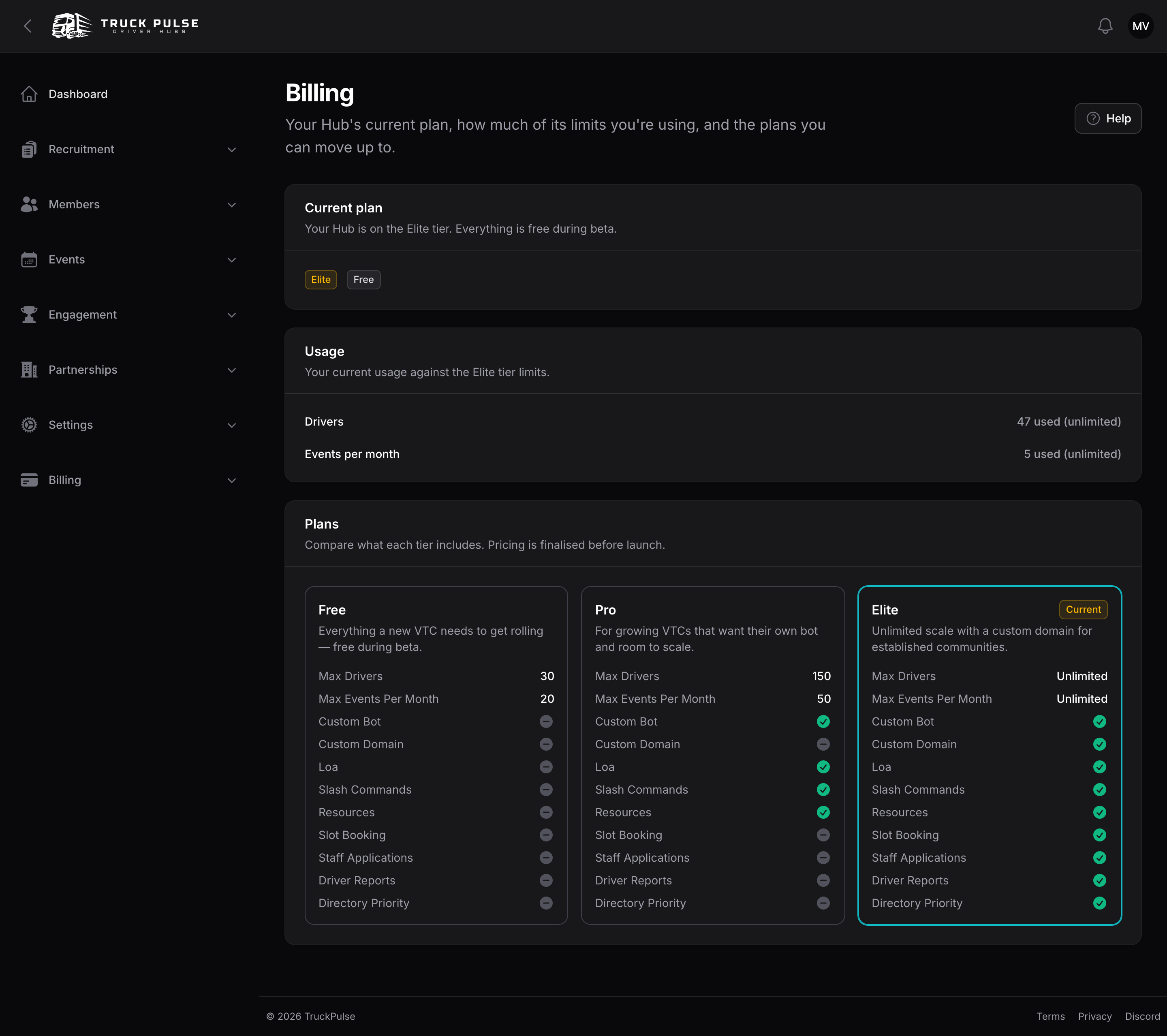Click the yellow Elite plan badge
The height and width of the screenshot is (1036, 1167).
click(320, 279)
